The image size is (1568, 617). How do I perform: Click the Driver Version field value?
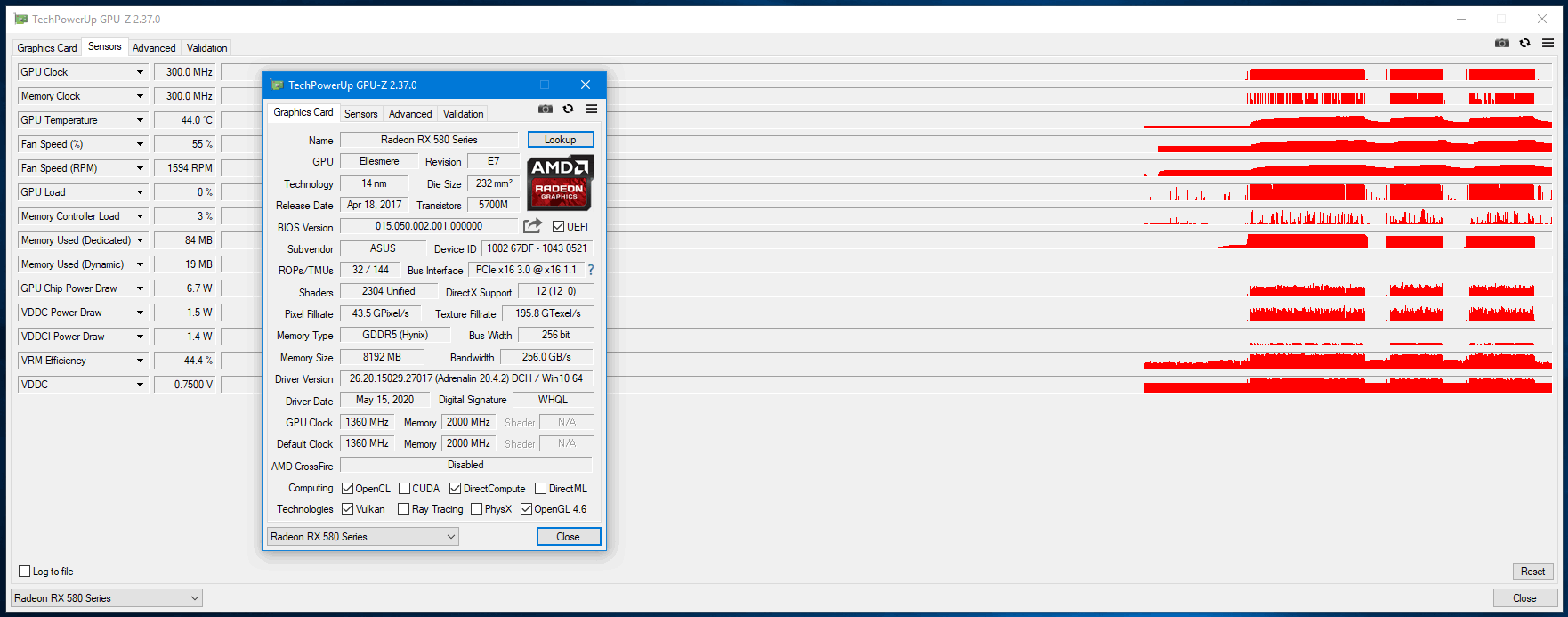click(466, 378)
